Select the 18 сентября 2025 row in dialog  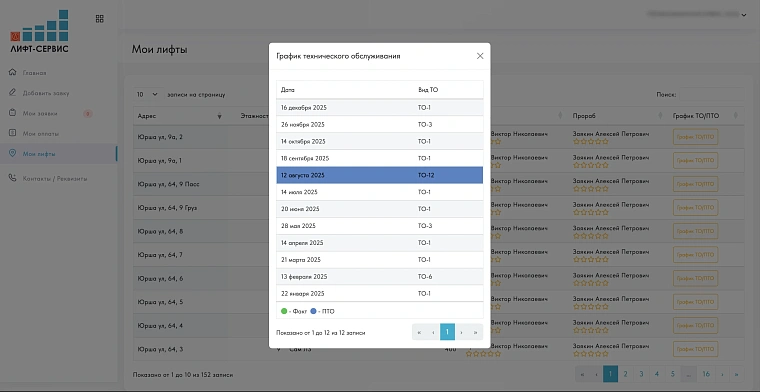click(380, 158)
